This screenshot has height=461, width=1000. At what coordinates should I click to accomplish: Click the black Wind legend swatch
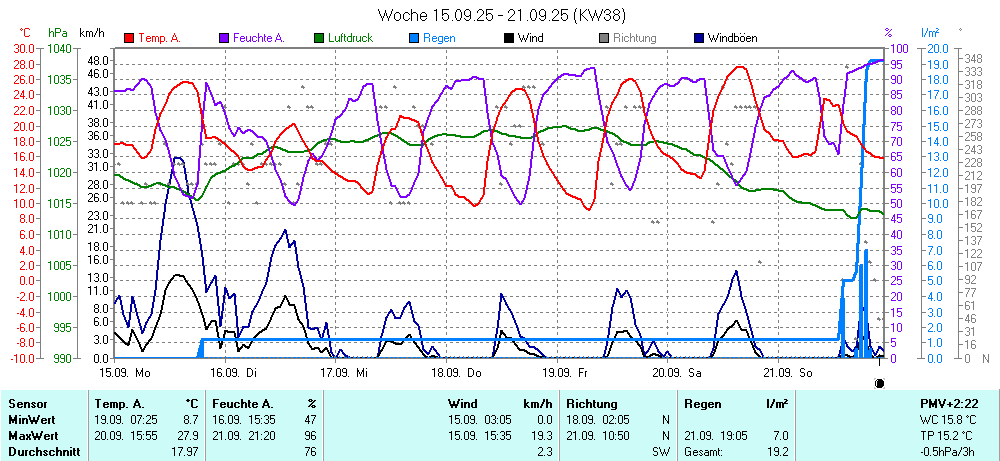[x=510, y=38]
